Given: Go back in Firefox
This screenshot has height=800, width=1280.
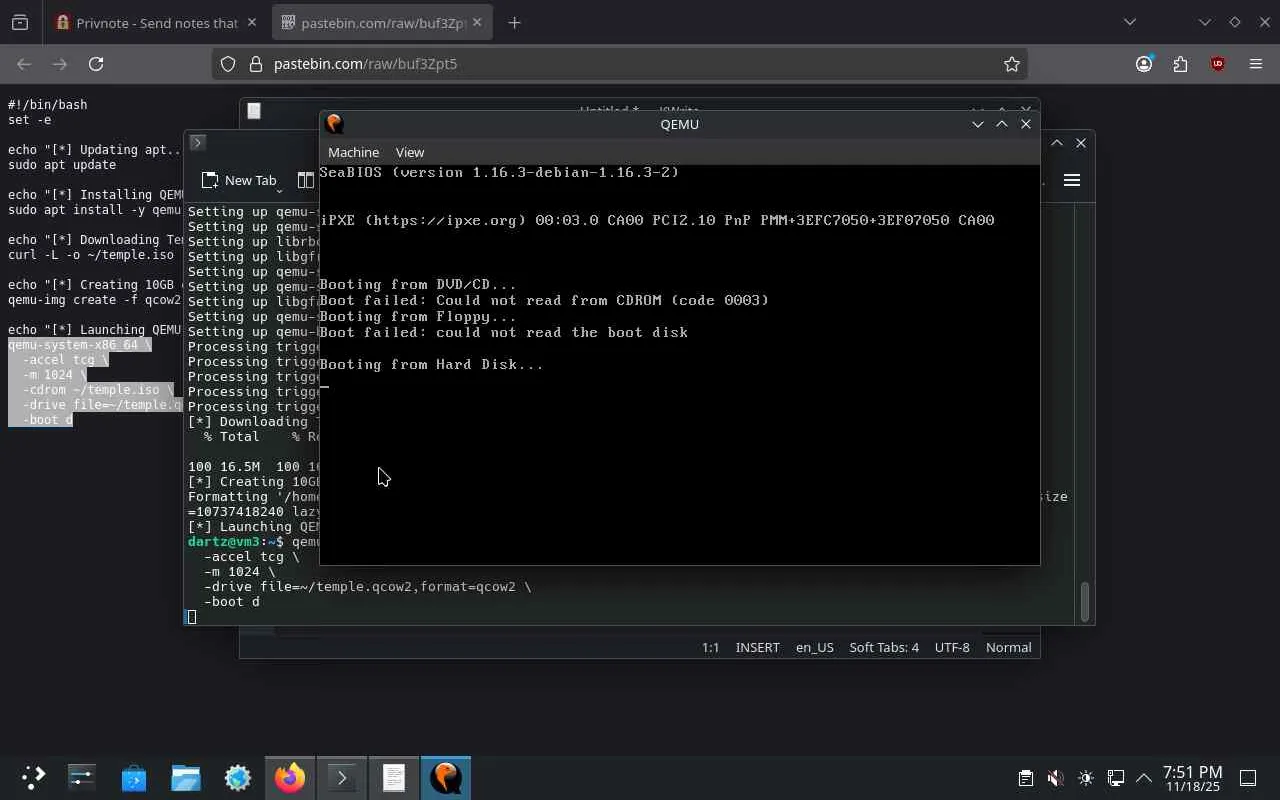Looking at the screenshot, I should pos(24,64).
